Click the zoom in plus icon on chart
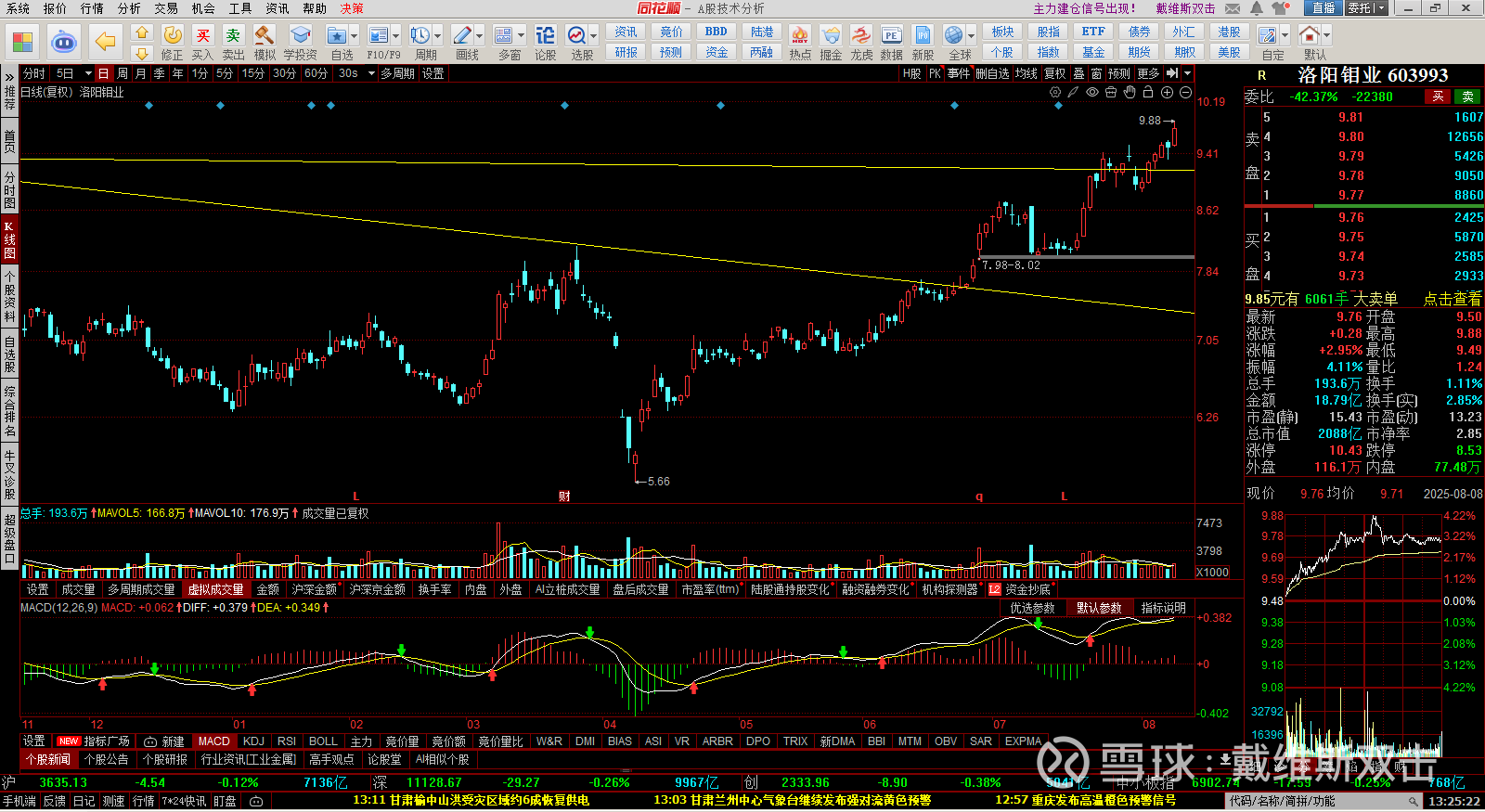The image size is (1485, 812). [1167, 92]
